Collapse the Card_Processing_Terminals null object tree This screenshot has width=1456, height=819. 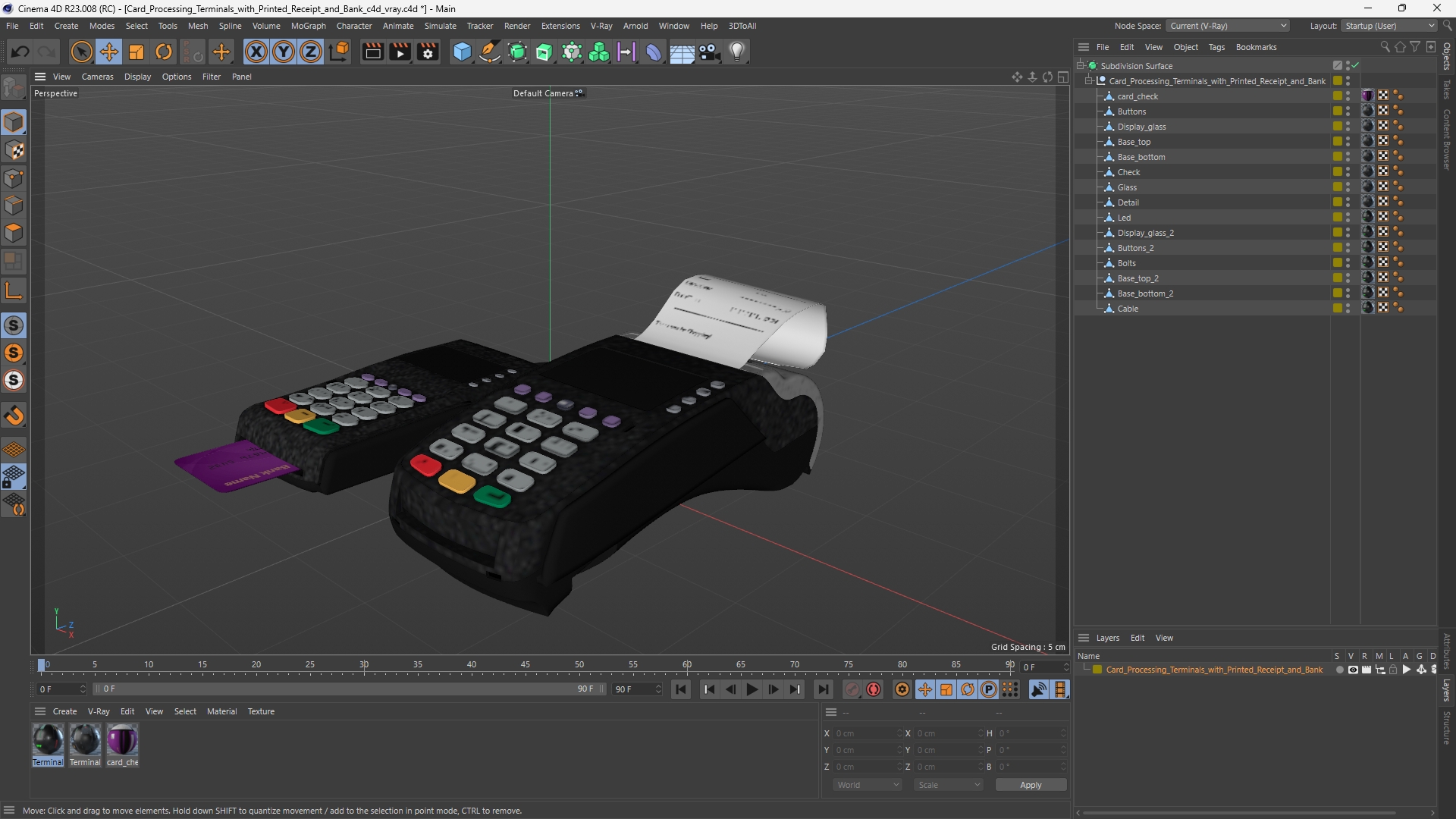[x=1089, y=81]
